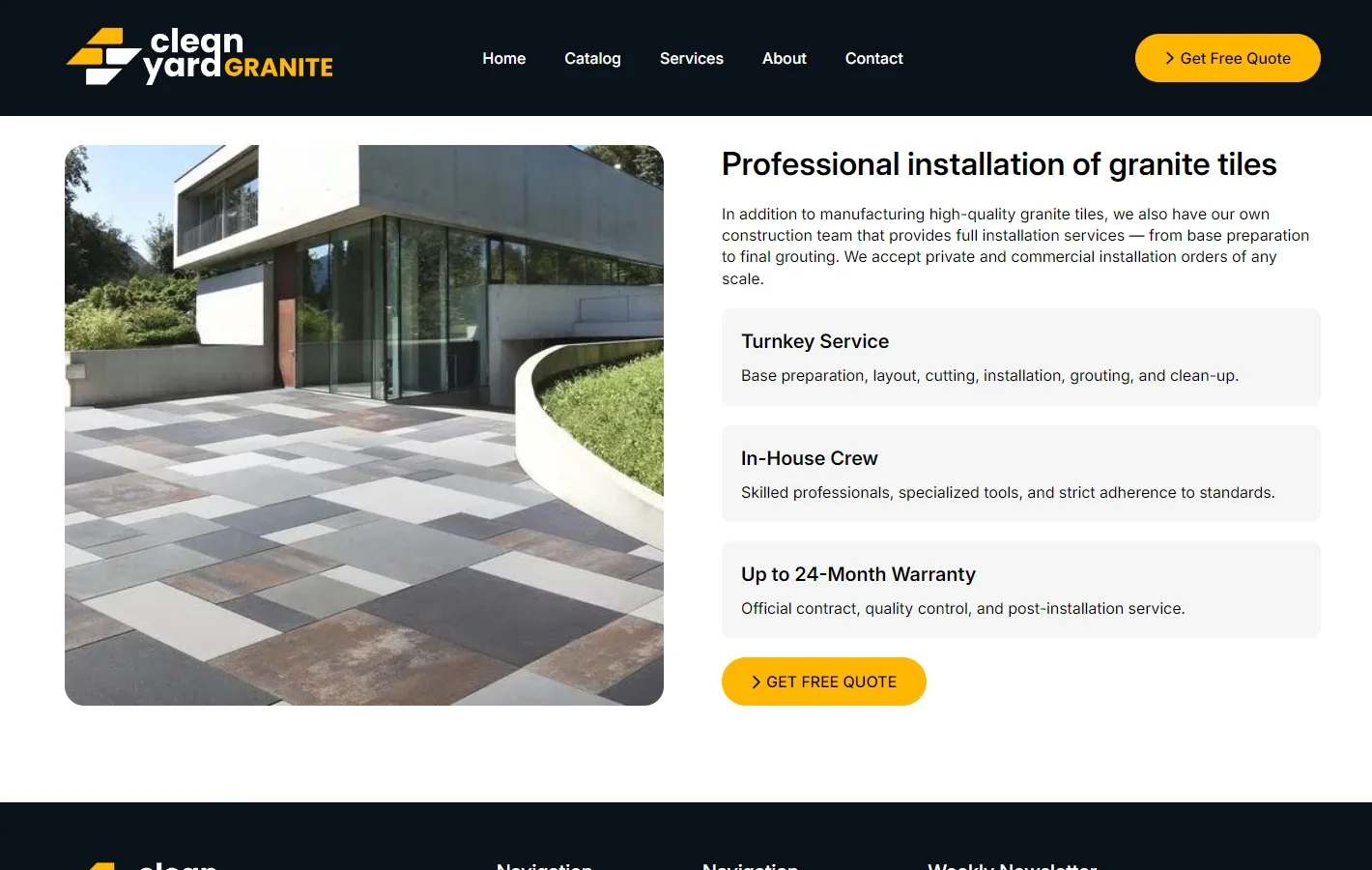Click the Clean Yard Granite logo
The width and height of the screenshot is (1372, 870).
[x=200, y=56]
